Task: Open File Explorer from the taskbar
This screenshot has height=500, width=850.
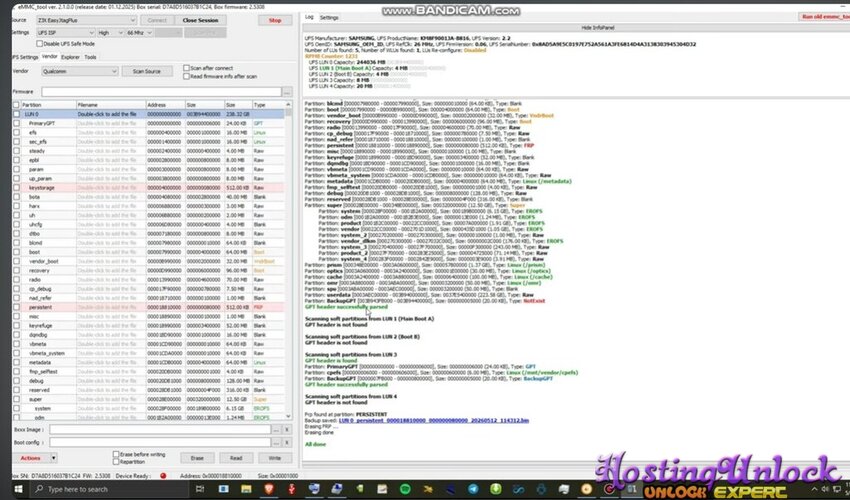Action: (x=246, y=489)
